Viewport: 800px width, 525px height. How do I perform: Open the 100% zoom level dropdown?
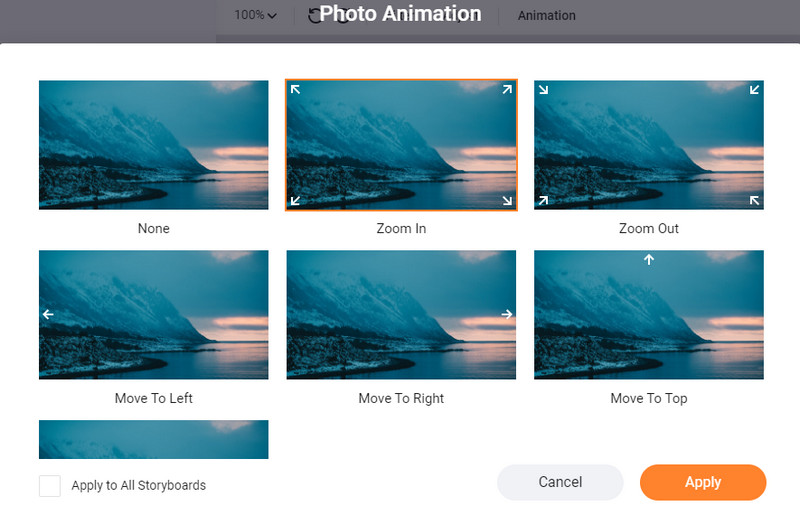point(255,15)
